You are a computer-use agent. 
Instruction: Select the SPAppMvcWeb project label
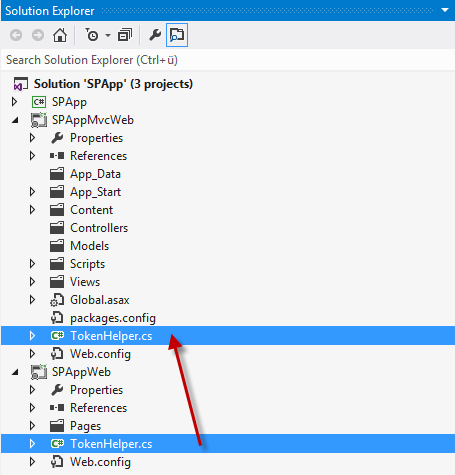pos(93,120)
